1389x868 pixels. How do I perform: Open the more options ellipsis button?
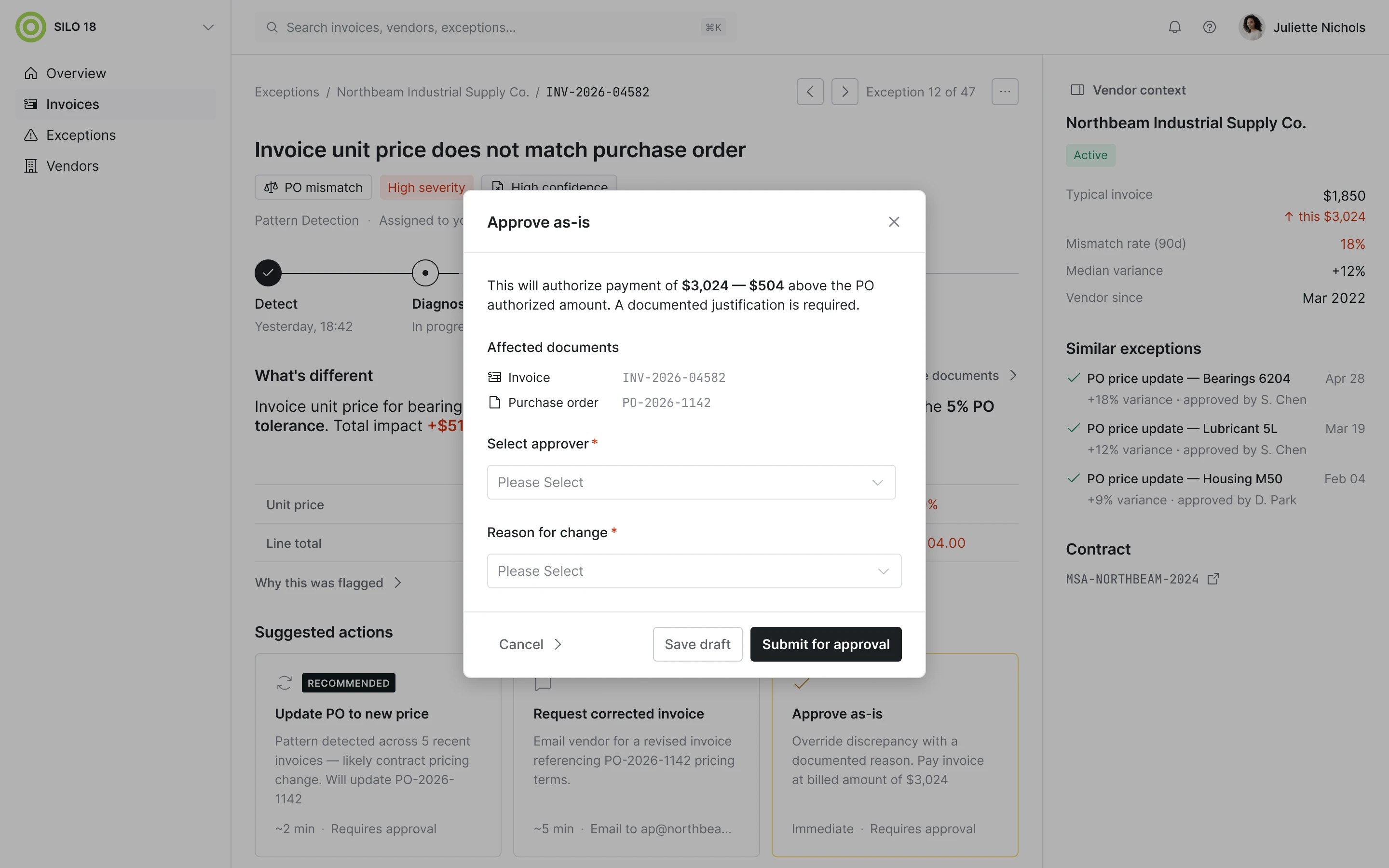point(1005,92)
